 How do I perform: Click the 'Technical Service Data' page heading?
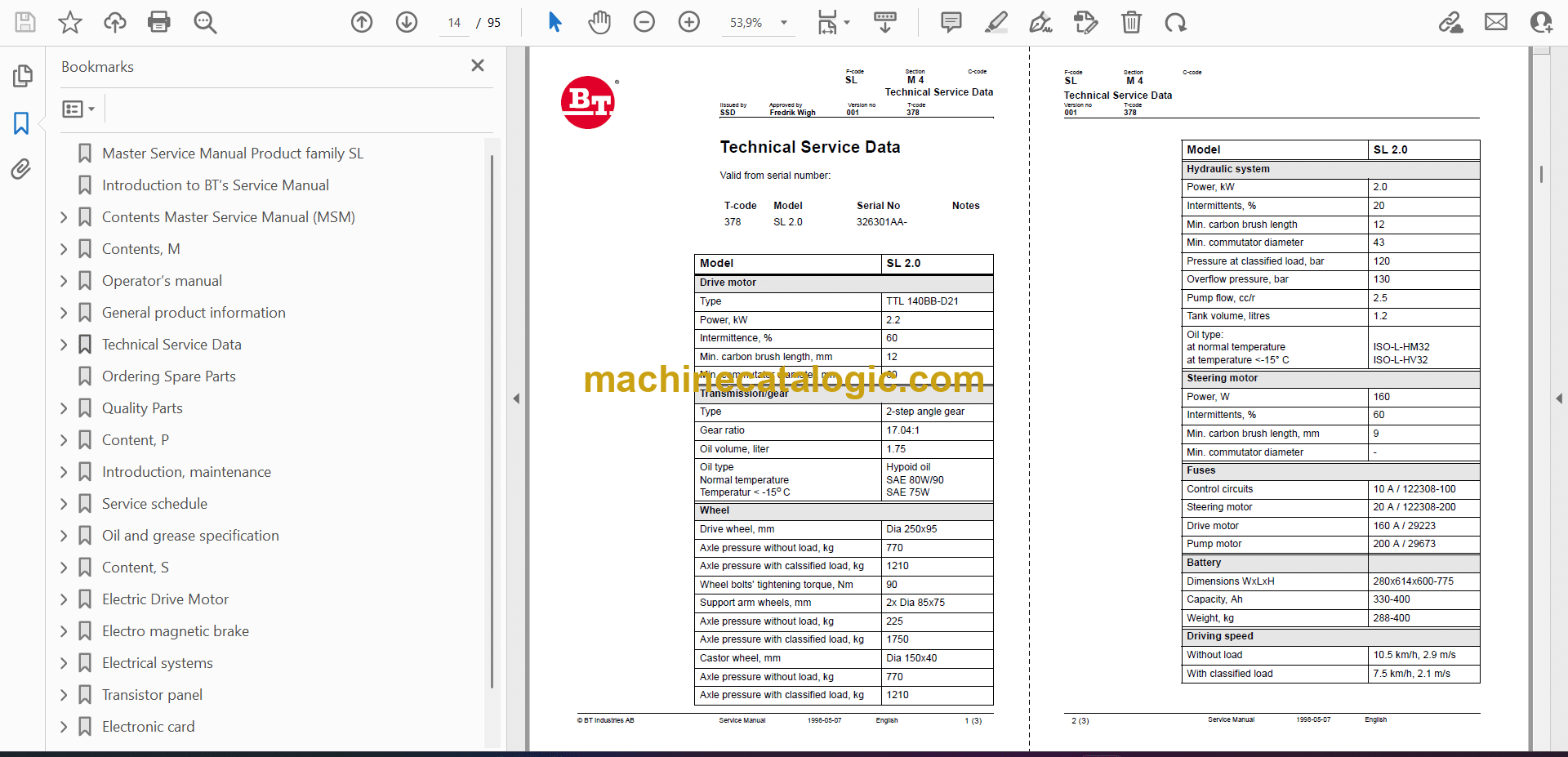pos(810,147)
